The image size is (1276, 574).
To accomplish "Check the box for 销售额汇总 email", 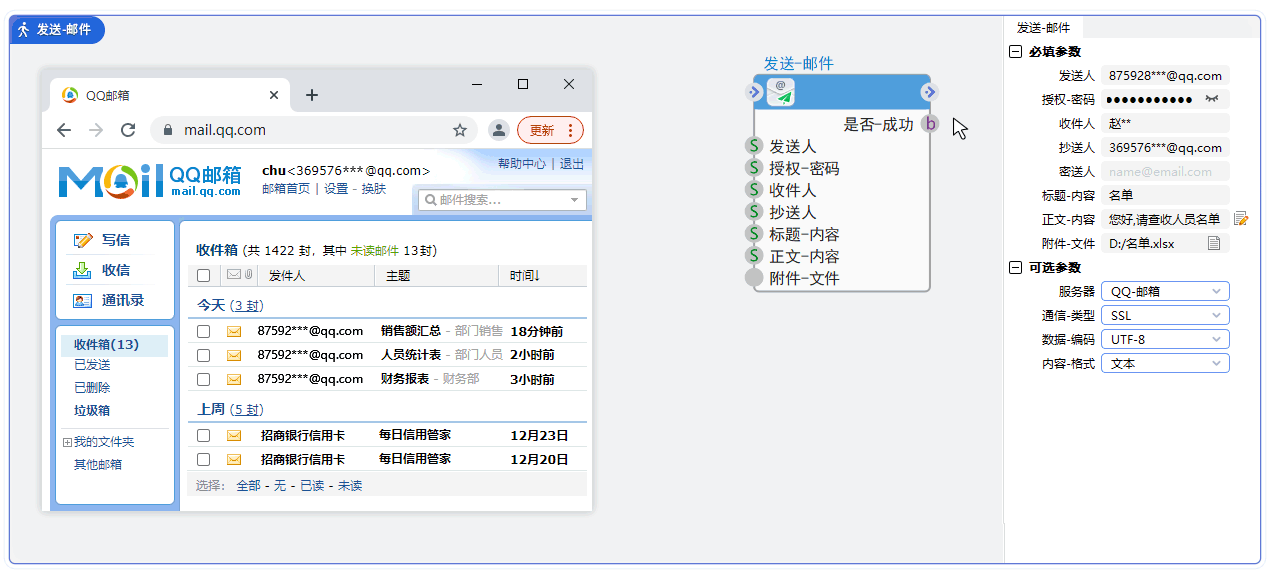I will 204,331.
